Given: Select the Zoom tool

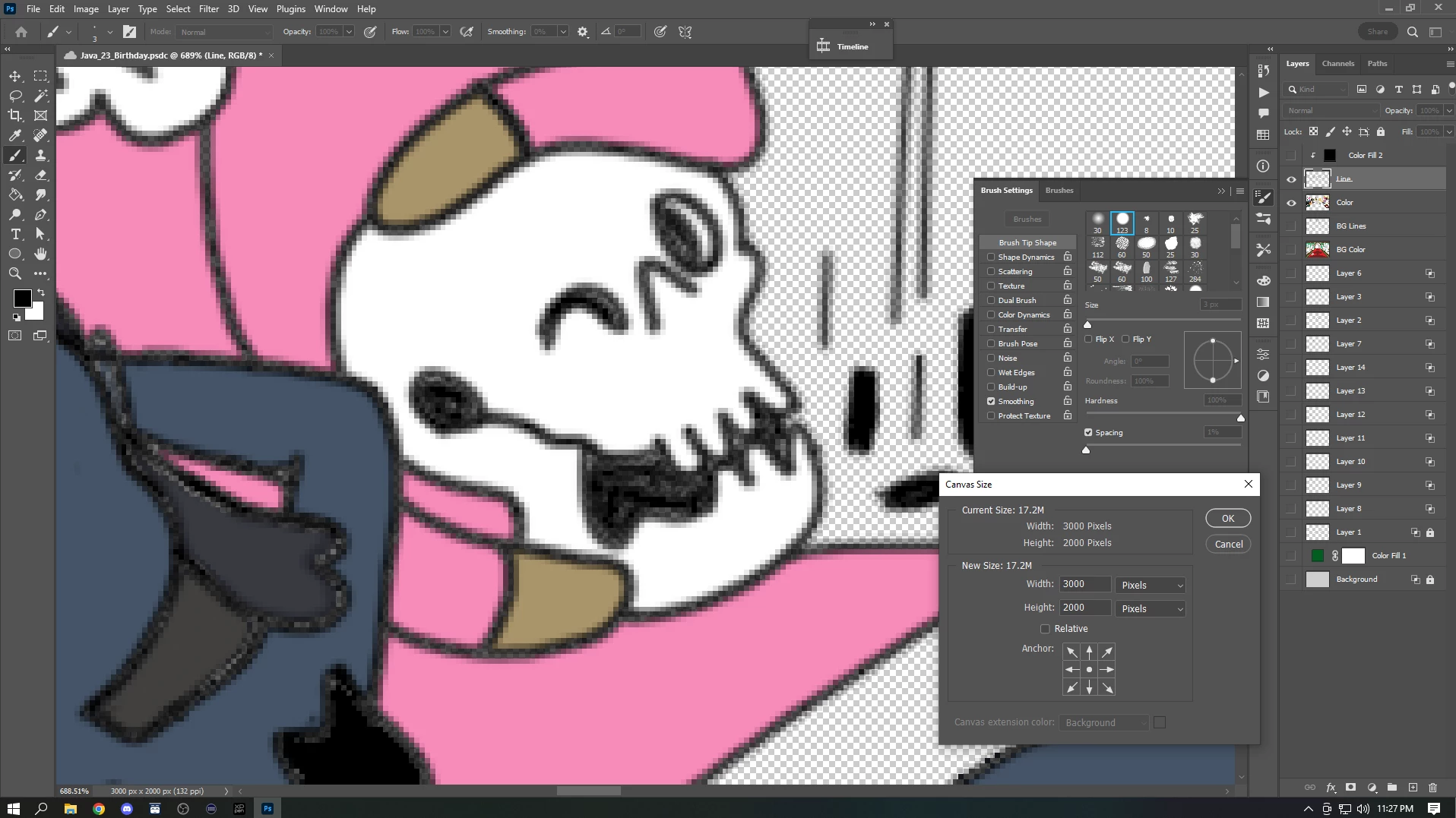Looking at the screenshot, I should coord(15,273).
